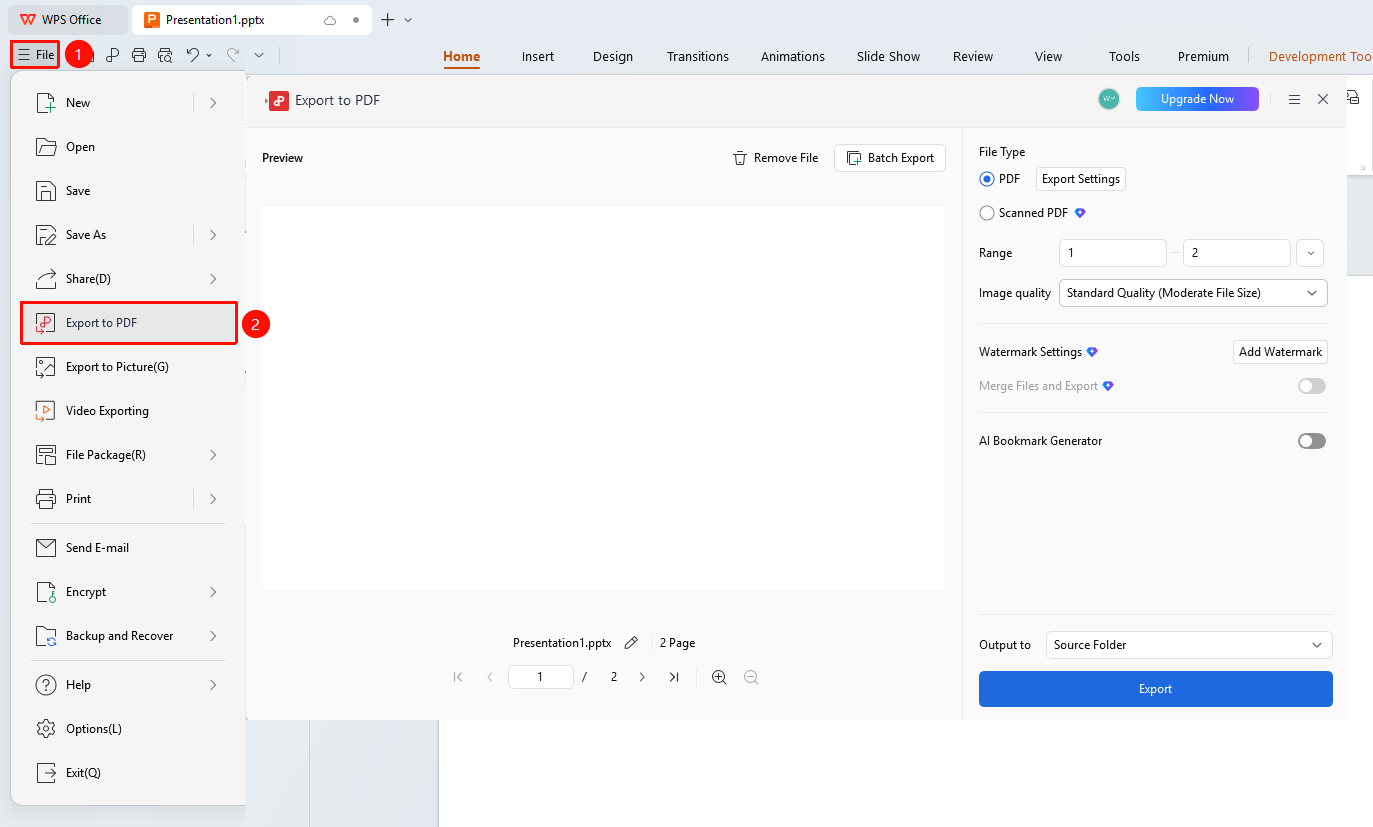Viewport: 1373px width, 827px height.
Task: Click the Batch Export button
Action: click(890, 158)
